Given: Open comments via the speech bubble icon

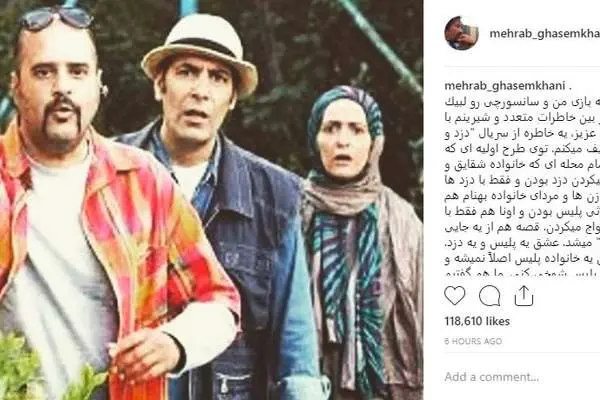Looking at the screenshot, I should [489, 296].
